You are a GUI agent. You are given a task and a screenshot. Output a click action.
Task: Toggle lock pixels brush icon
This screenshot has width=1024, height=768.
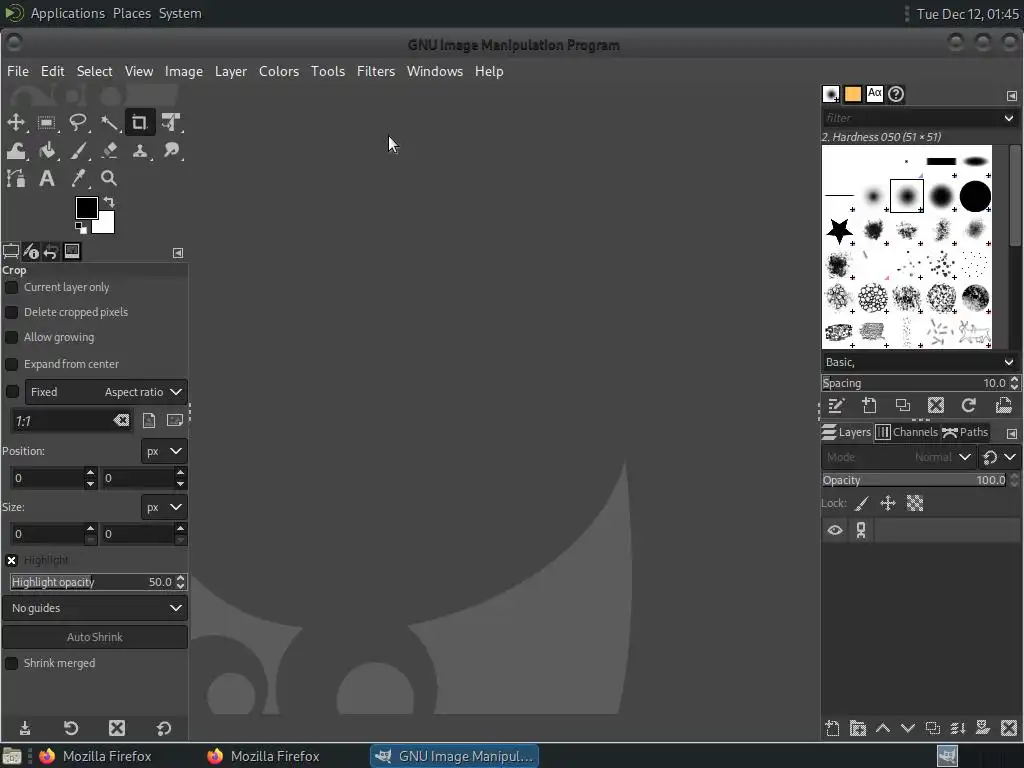862,504
